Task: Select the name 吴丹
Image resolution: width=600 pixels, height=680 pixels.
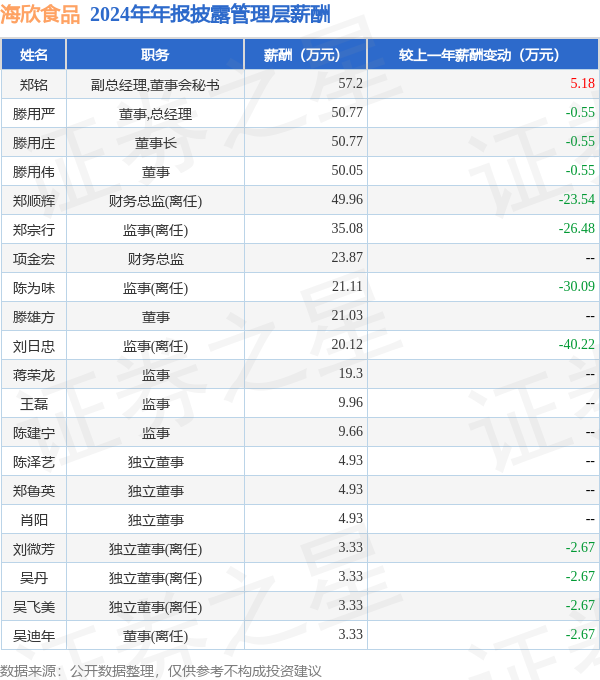Action: [x=34, y=579]
